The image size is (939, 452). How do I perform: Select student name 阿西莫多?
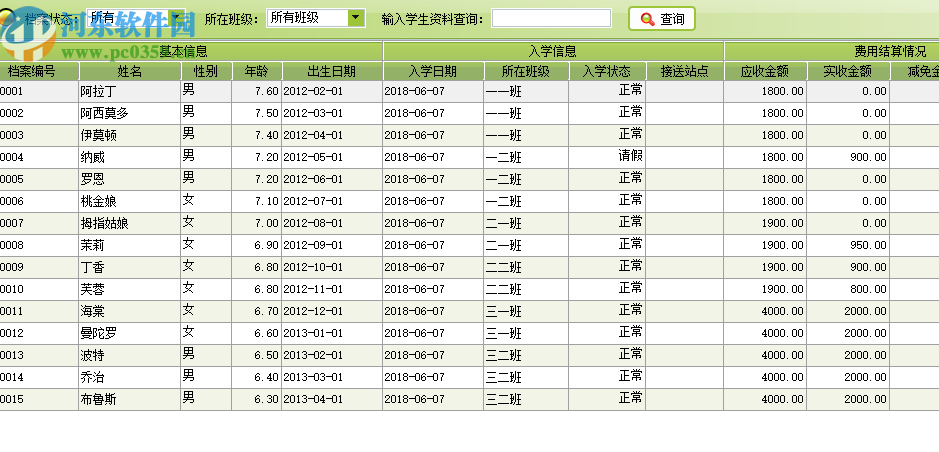pos(104,114)
